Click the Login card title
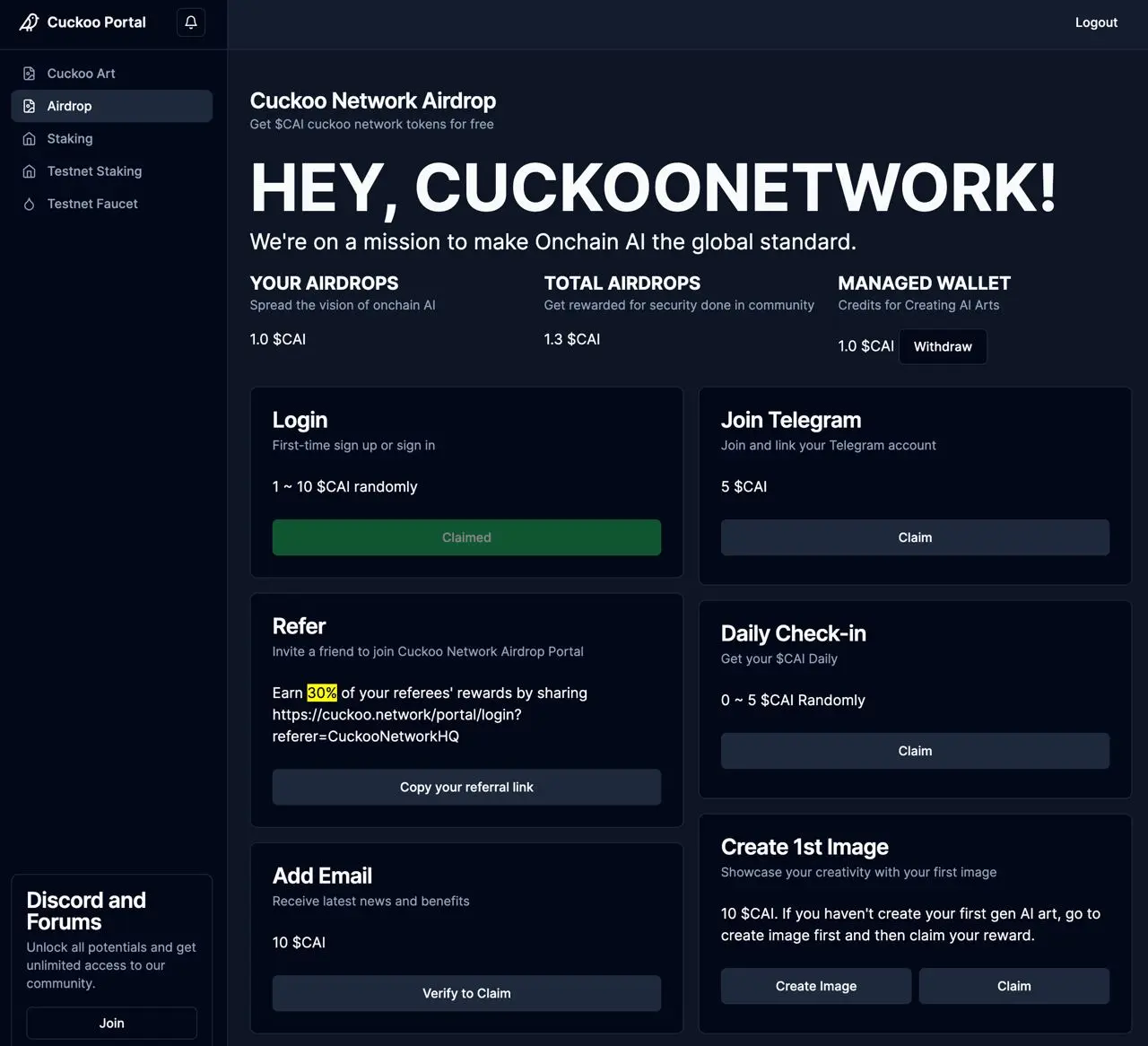Image resolution: width=1148 pixels, height=1046 pixels. (x=300, y=420)
